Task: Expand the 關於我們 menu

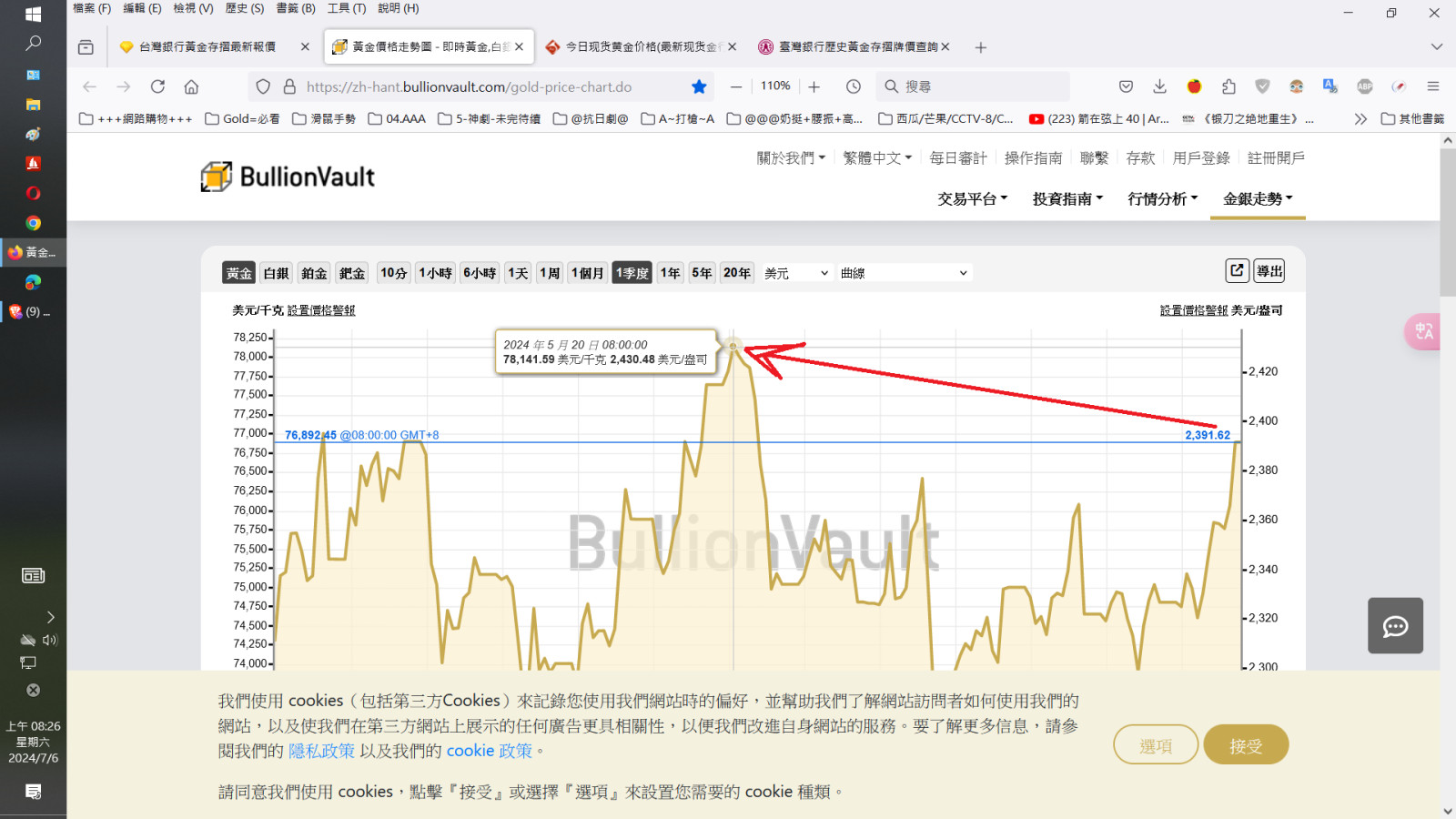Action: 791,158
